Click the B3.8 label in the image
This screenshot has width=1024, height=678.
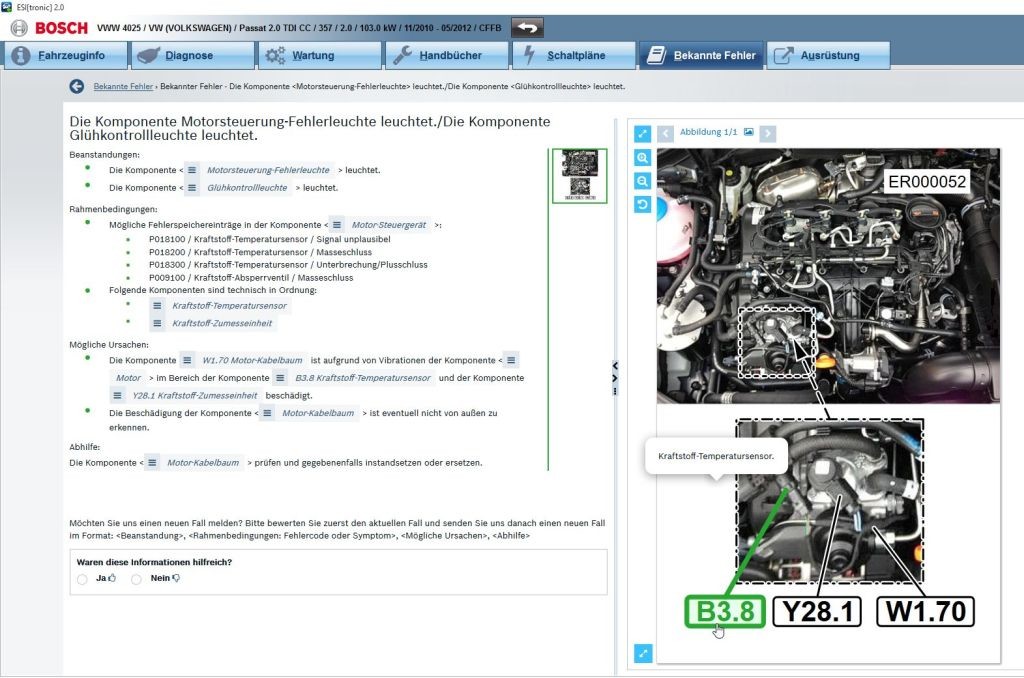click(x=725, y=612)
